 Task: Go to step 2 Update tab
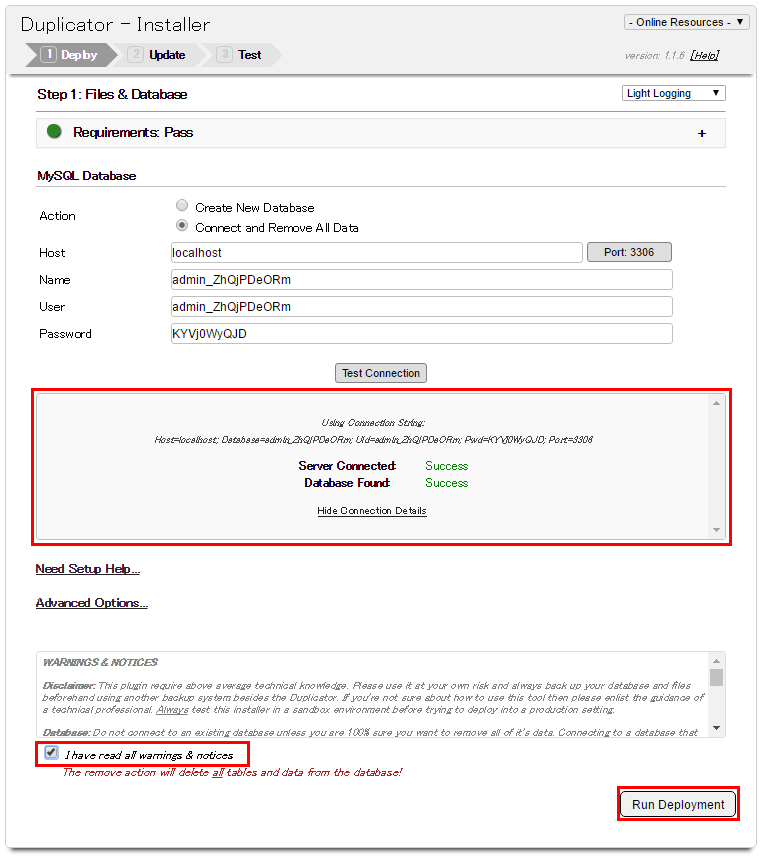tap(161, 55)
